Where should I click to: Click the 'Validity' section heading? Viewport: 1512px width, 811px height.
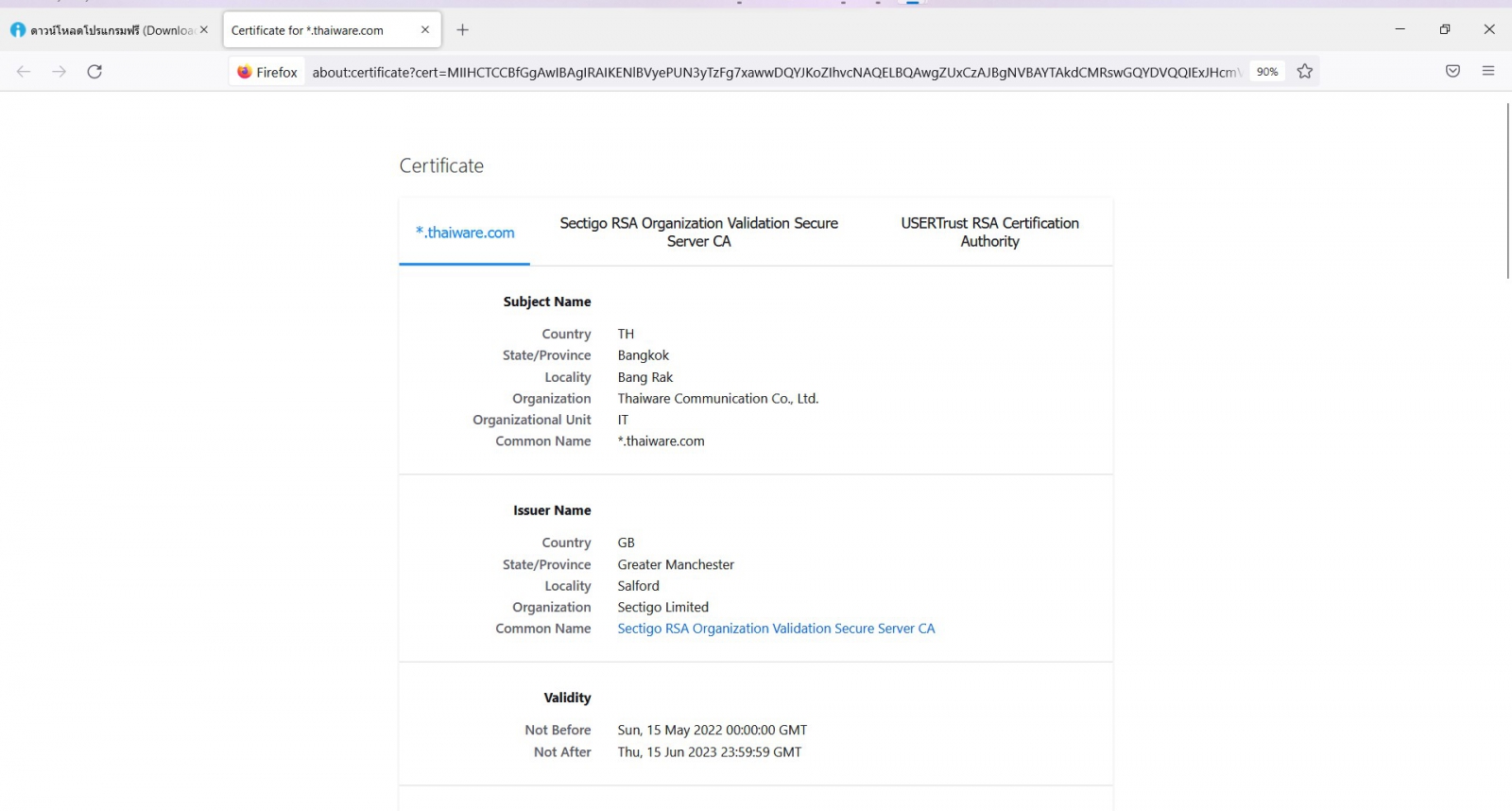click(567, 698)
